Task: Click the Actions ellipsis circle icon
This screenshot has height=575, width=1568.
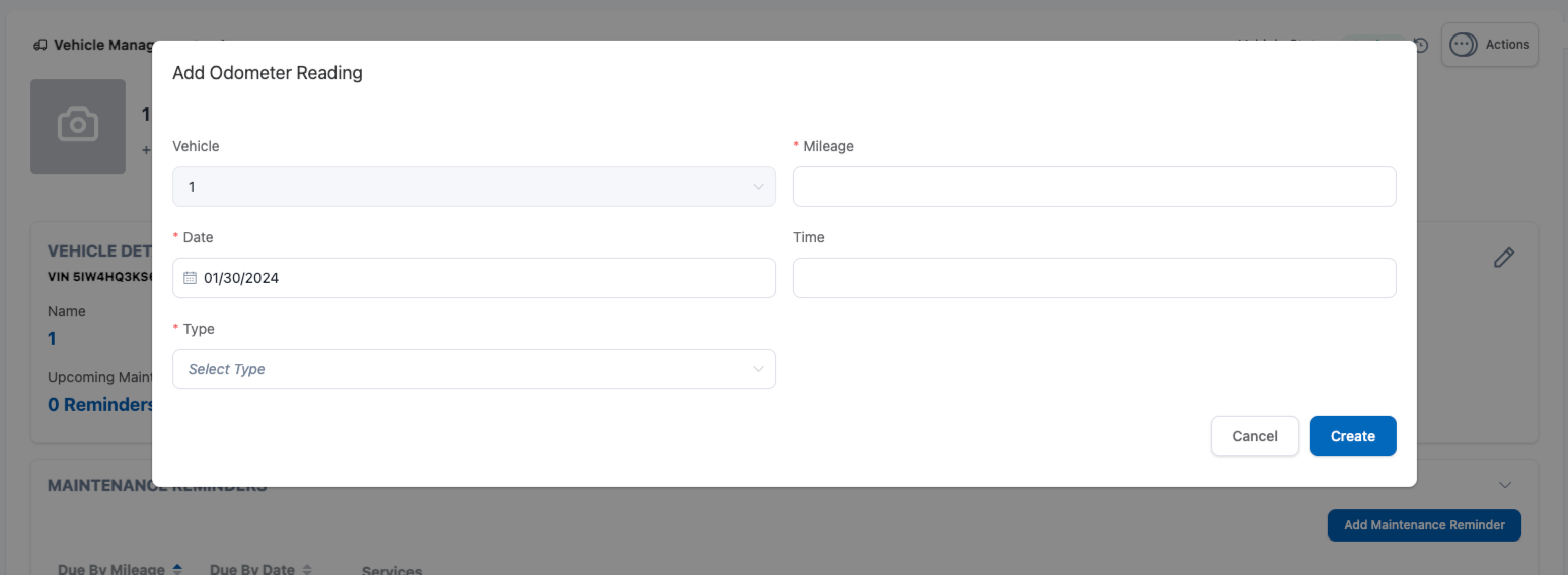Action: 1463,45
